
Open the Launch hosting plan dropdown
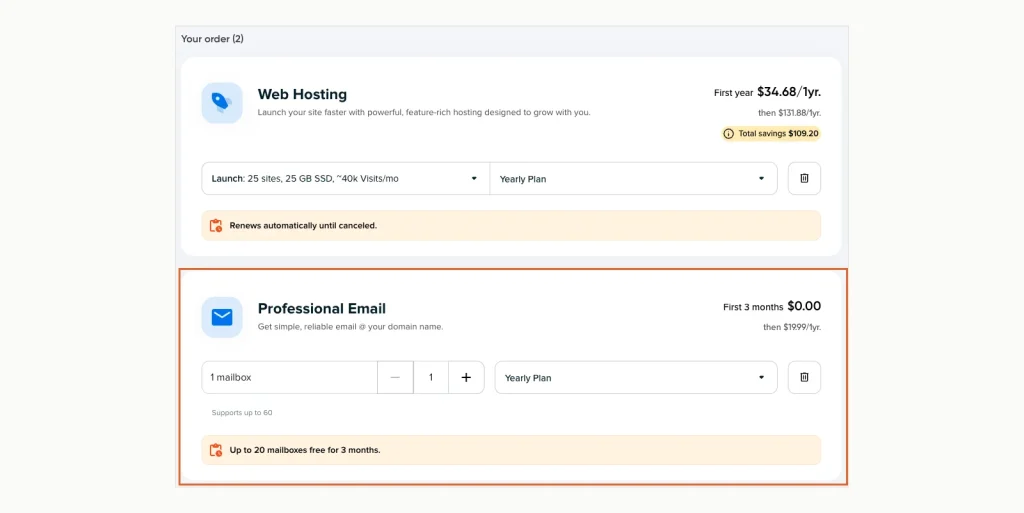click(x=345, y=178)
